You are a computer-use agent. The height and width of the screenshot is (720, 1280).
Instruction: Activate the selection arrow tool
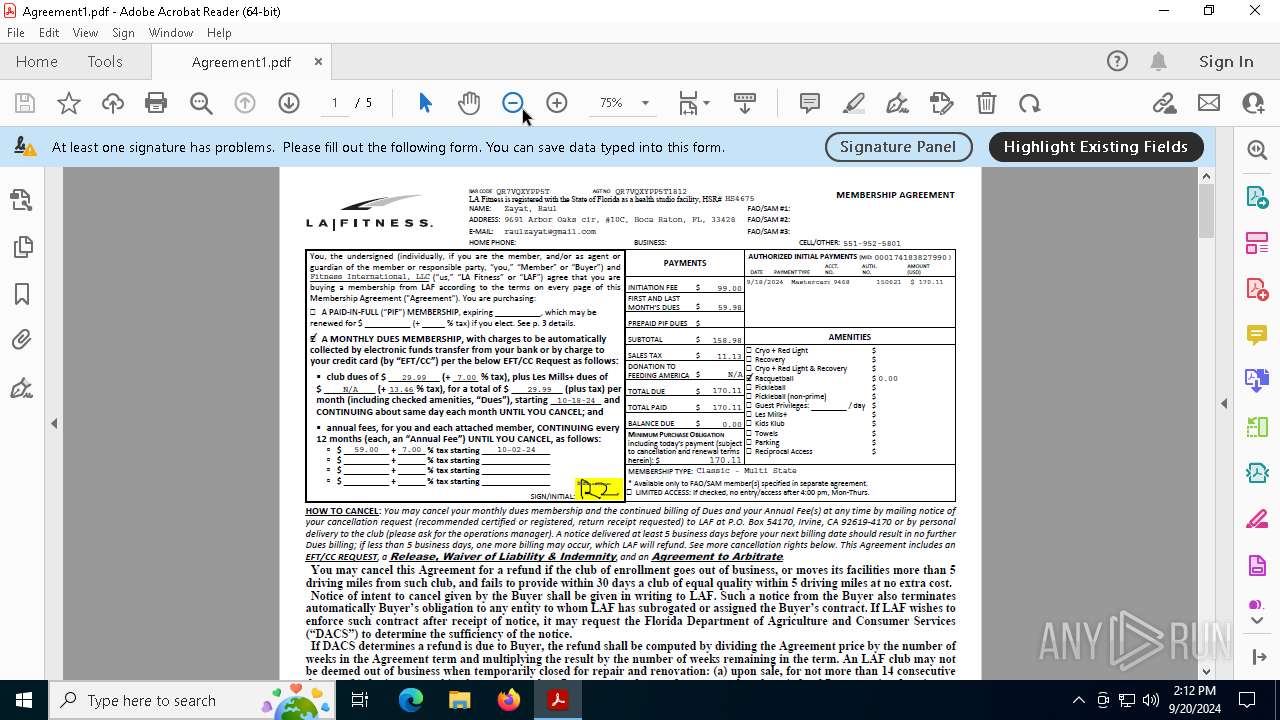425,103
